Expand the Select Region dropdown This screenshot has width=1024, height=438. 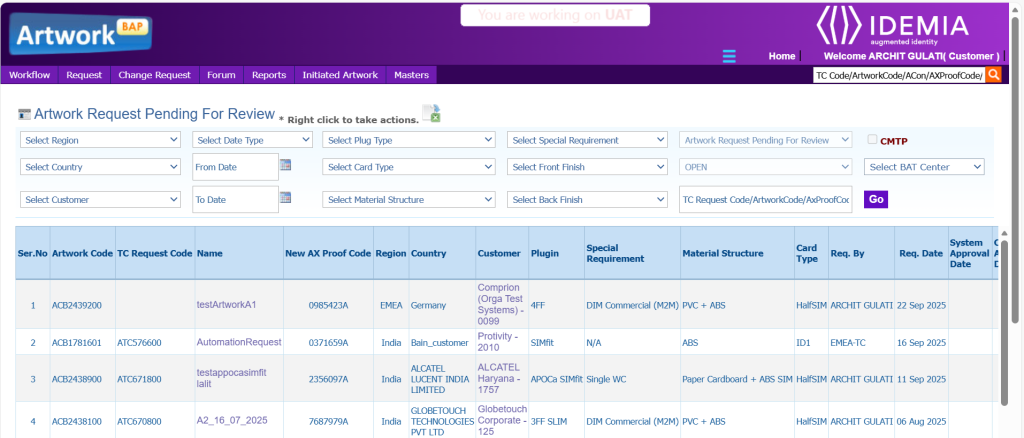[x=100, y=140]
